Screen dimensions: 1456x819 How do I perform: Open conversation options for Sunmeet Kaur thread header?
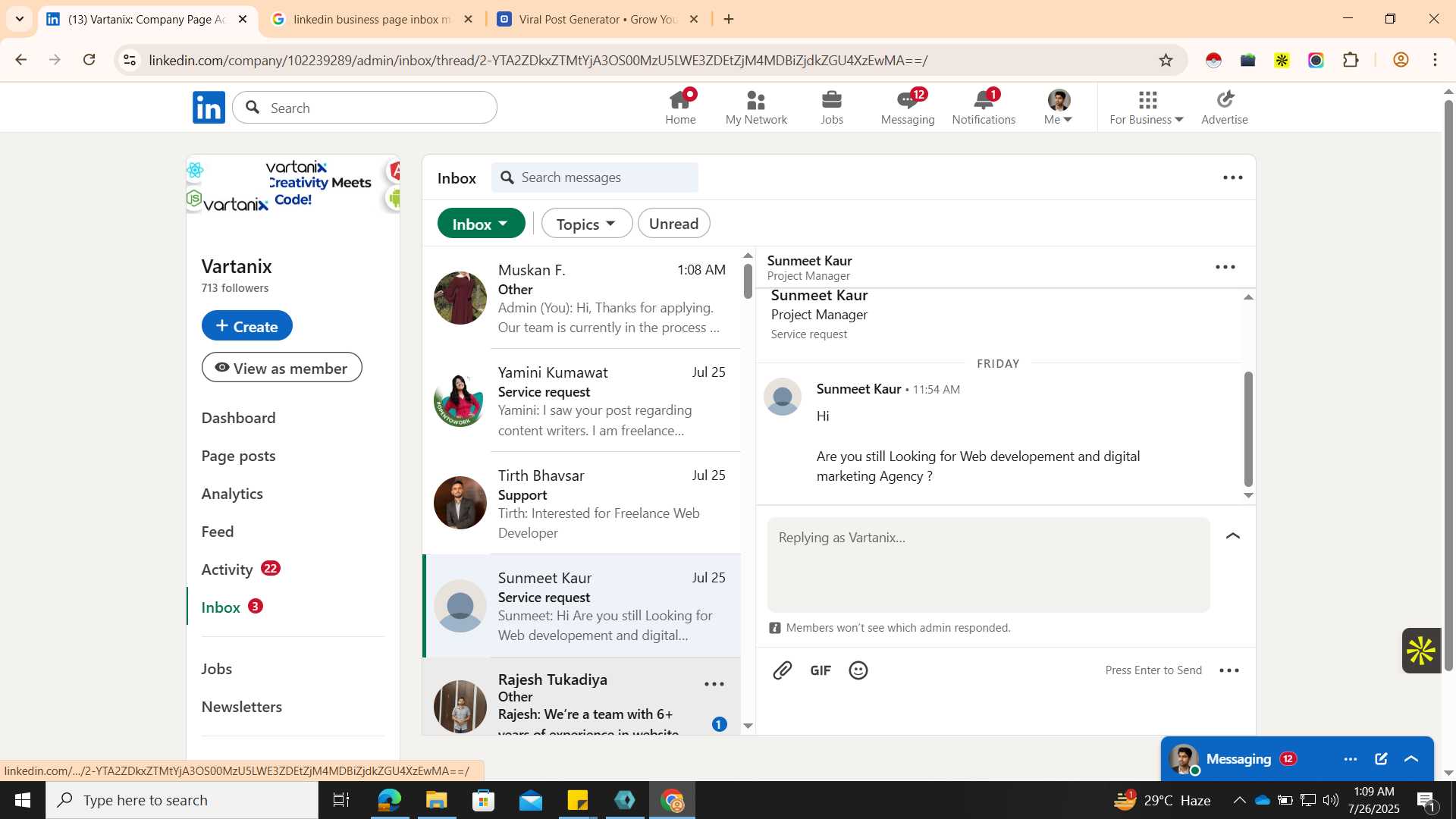pyautogui.click(x=1225, y=267)
